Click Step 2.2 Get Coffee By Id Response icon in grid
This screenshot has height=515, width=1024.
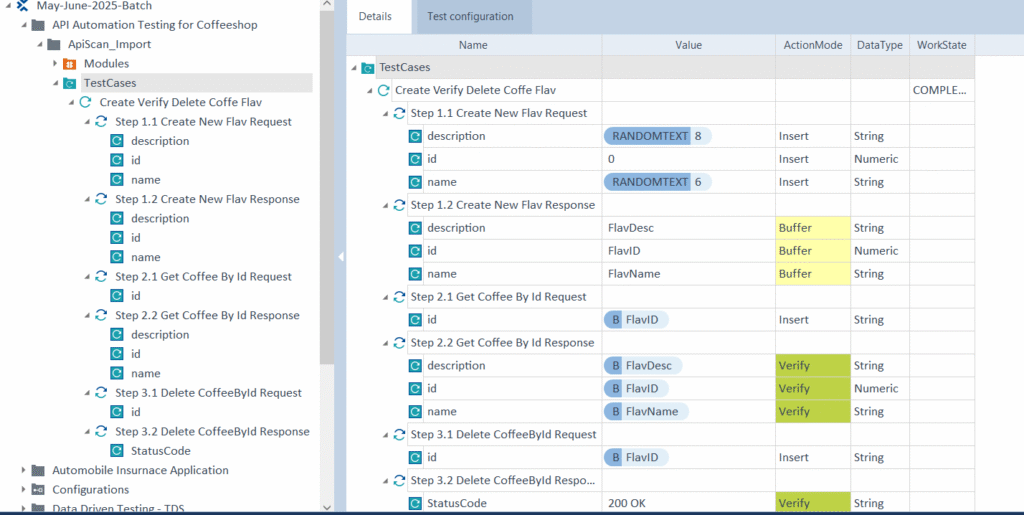click(399, 343)
